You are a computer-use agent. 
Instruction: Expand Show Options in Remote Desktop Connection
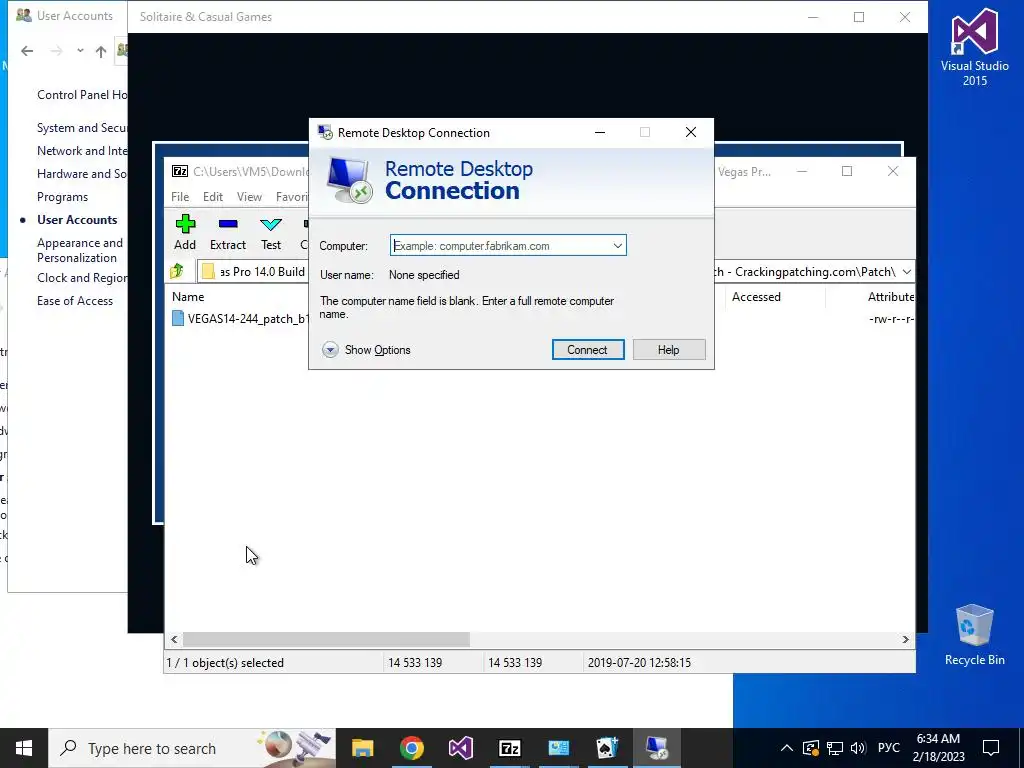[366, 350]
